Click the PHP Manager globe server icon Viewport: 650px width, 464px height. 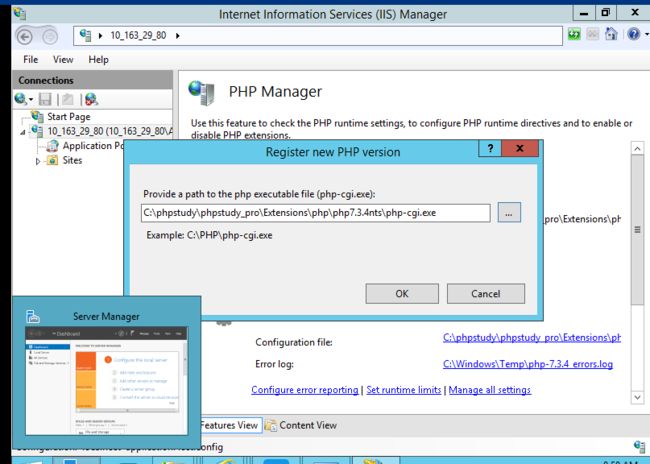202,92
